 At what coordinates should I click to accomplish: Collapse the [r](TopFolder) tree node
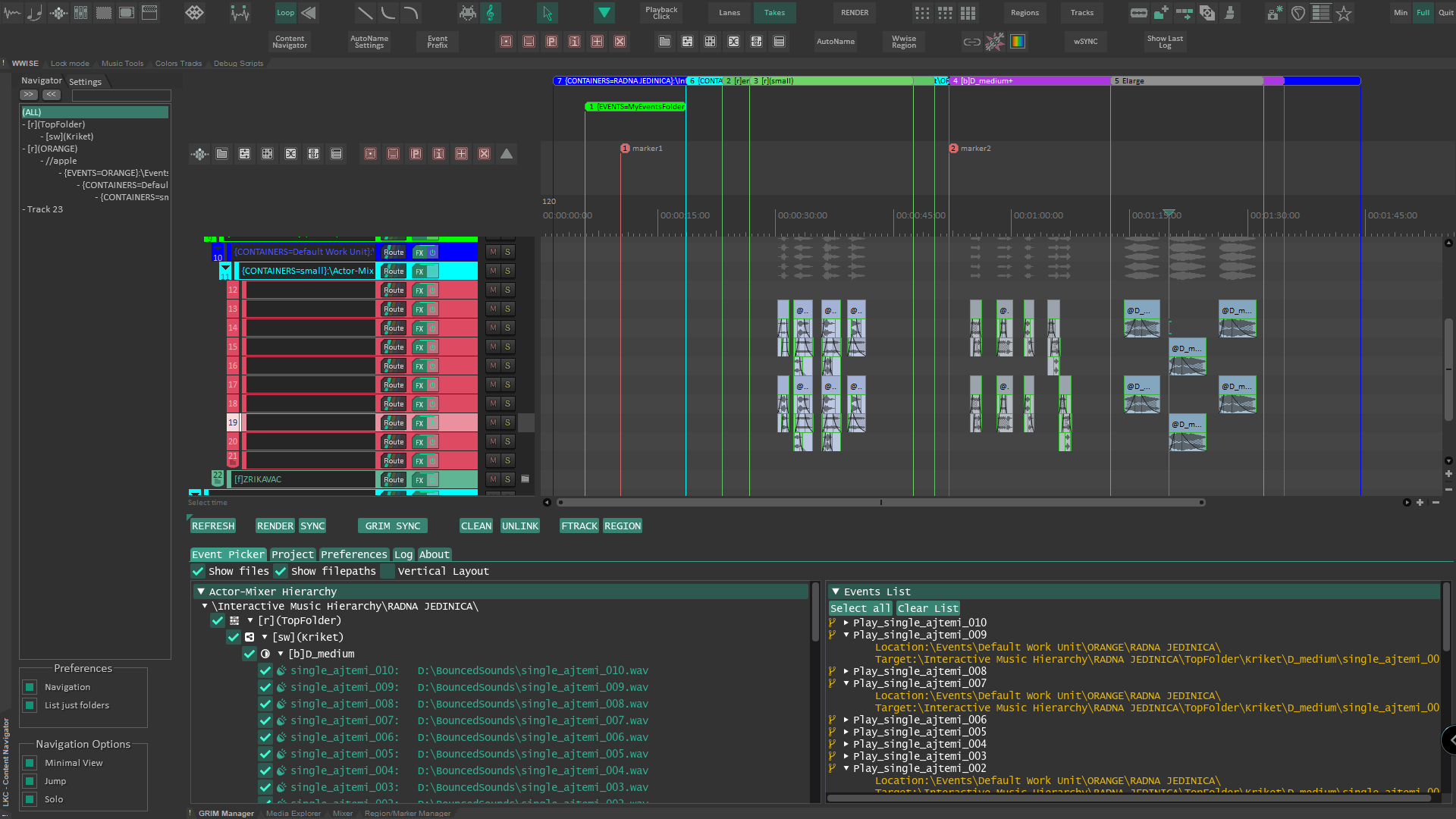250,620
